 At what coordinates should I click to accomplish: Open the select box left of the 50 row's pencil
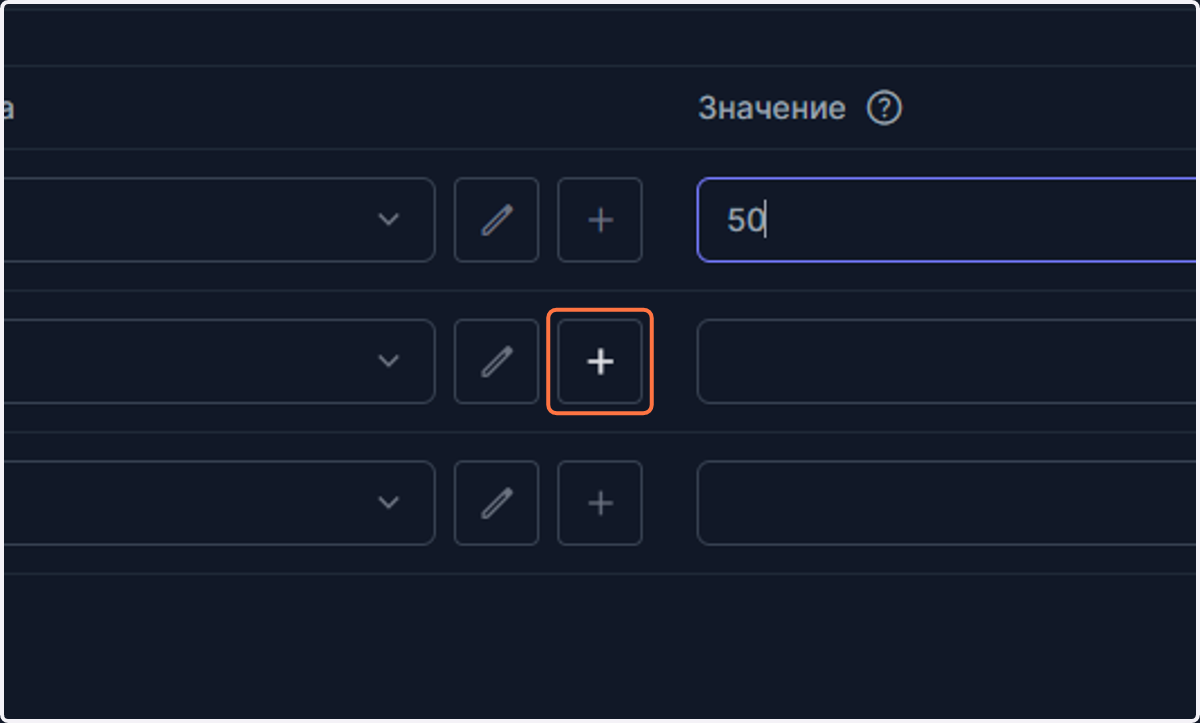[219, 220]
